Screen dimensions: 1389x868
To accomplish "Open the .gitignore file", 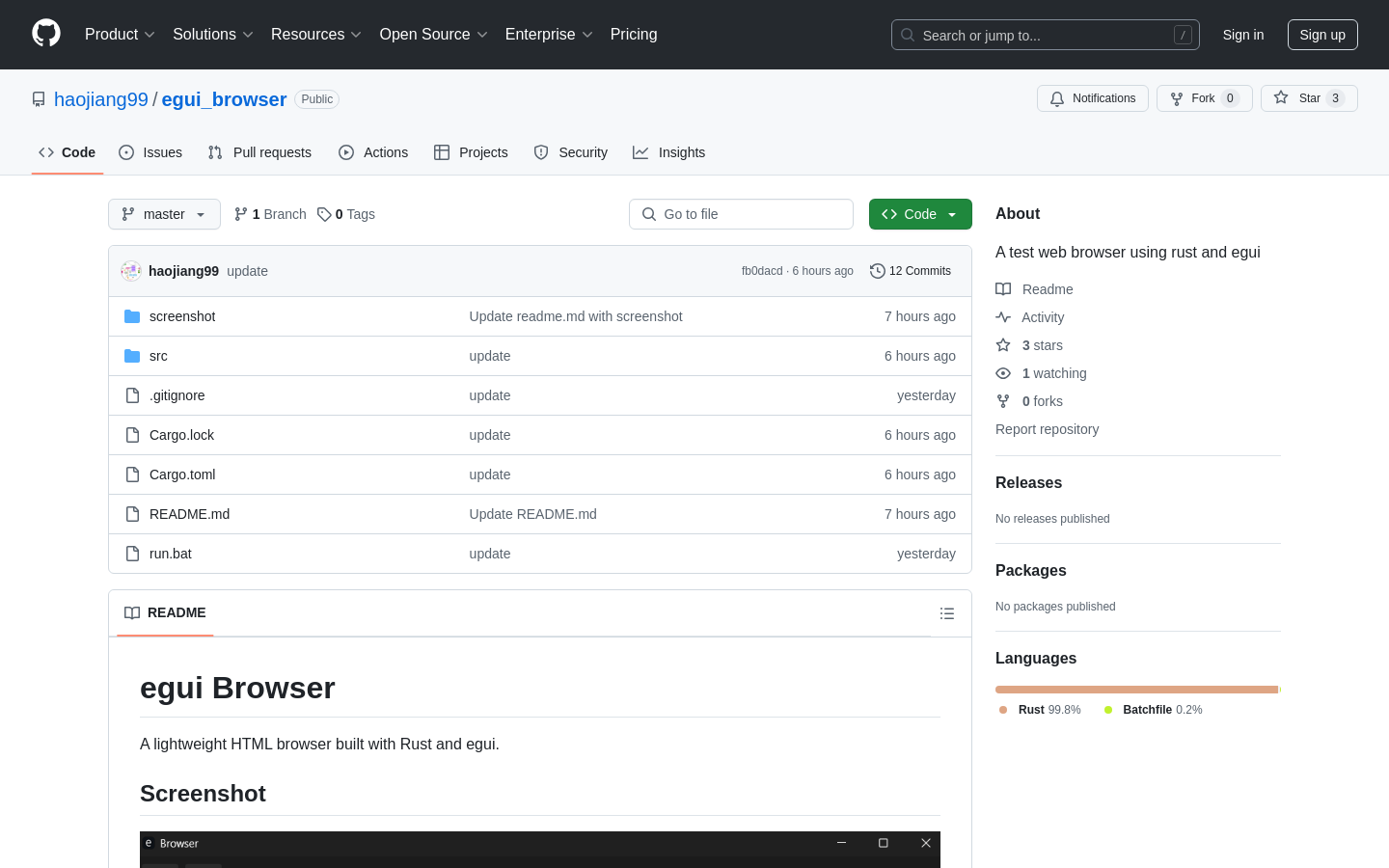I will [177, 395].
